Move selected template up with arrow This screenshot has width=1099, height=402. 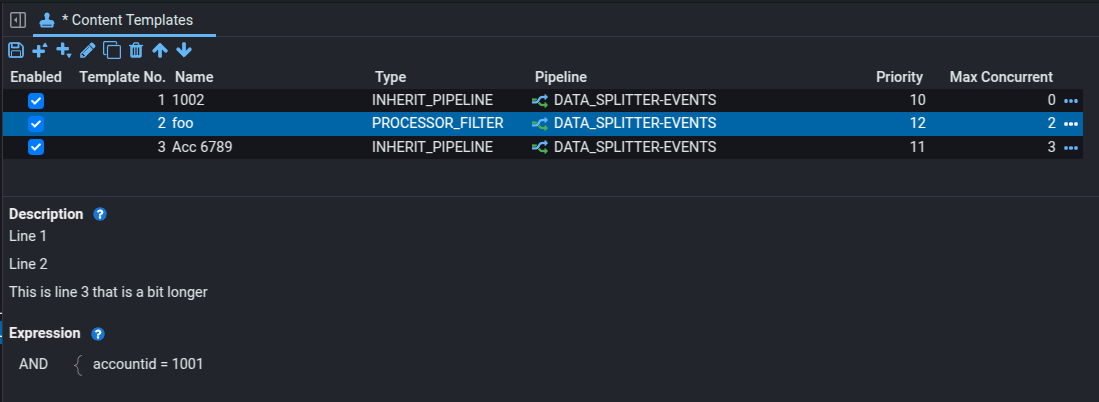160,50
